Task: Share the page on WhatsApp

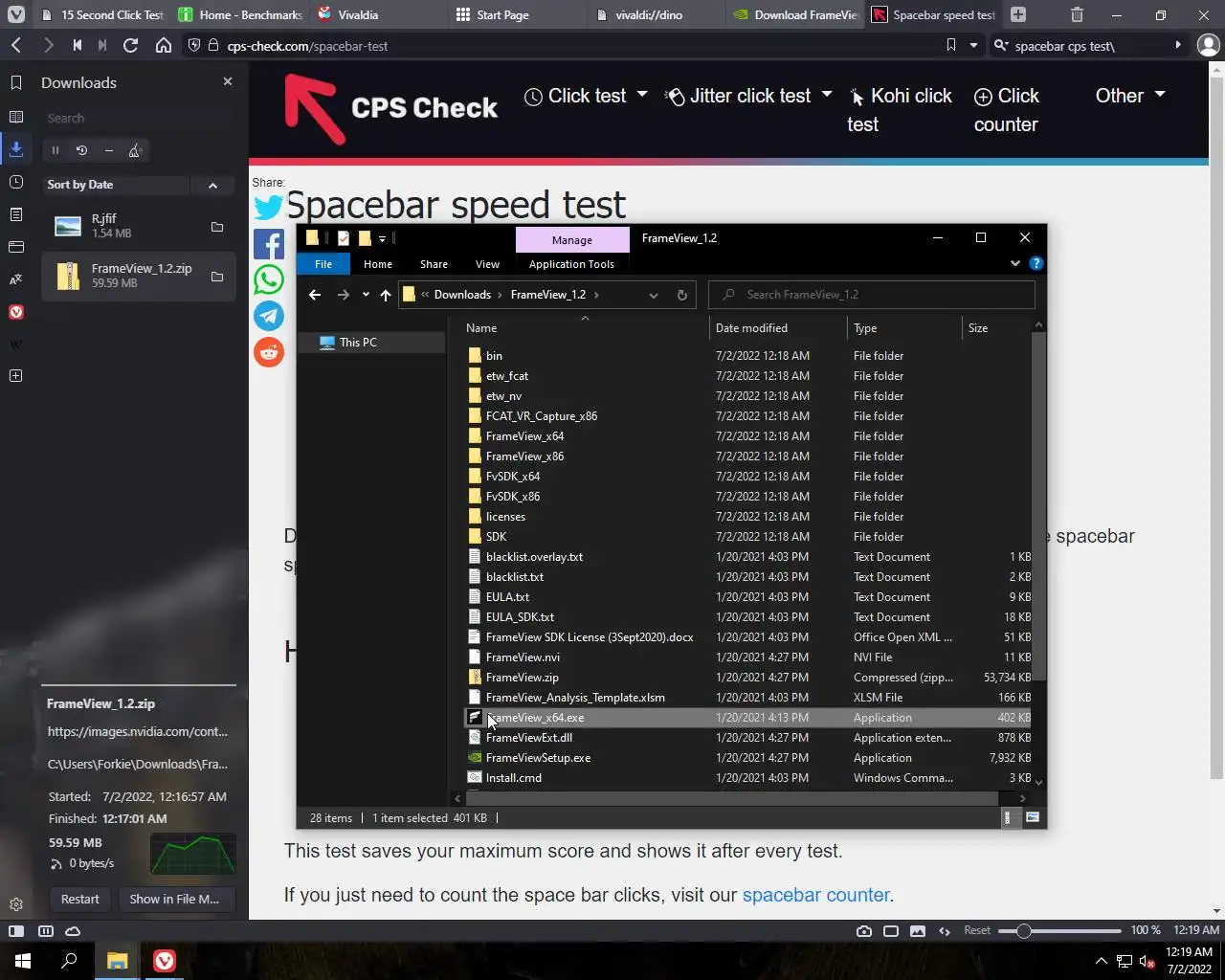Action: point(269,279)
